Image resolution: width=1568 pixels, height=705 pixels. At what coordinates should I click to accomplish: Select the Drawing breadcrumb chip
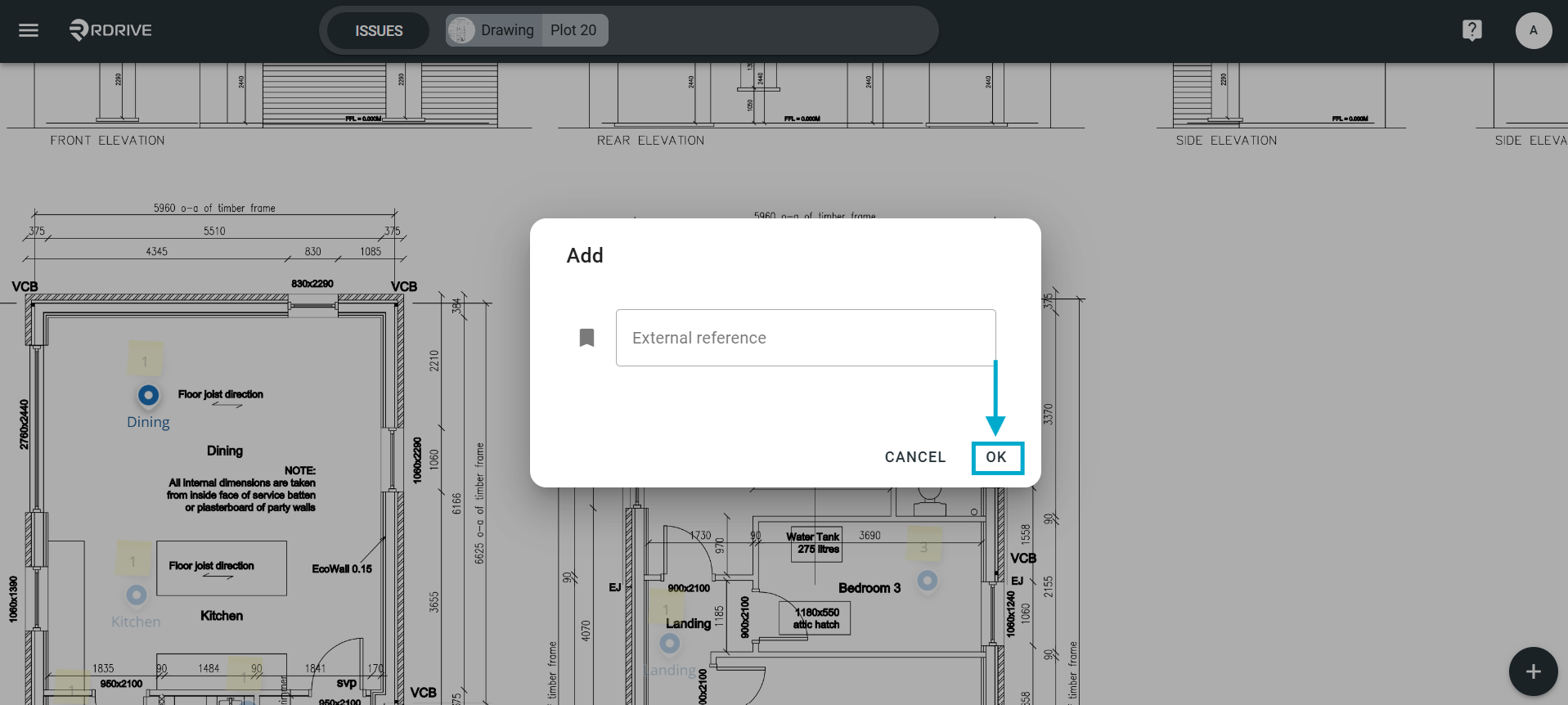493,30
